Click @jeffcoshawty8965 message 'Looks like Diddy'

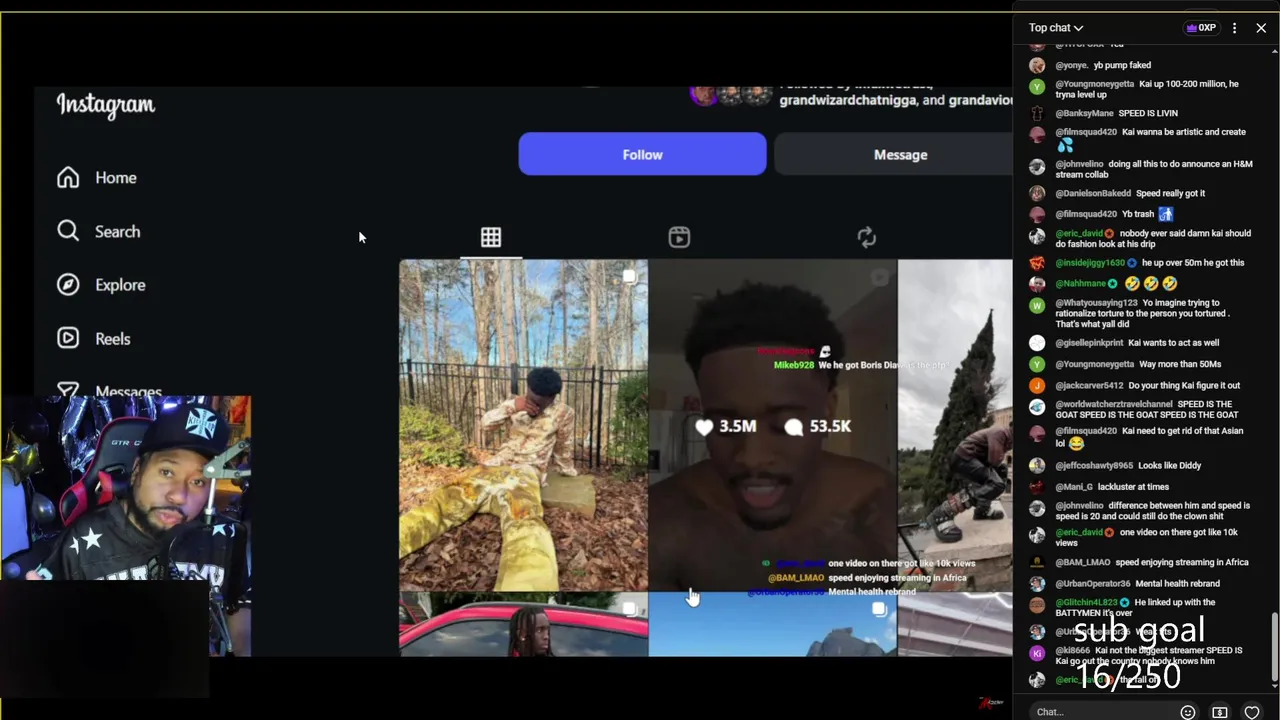tap(1128, 465)
